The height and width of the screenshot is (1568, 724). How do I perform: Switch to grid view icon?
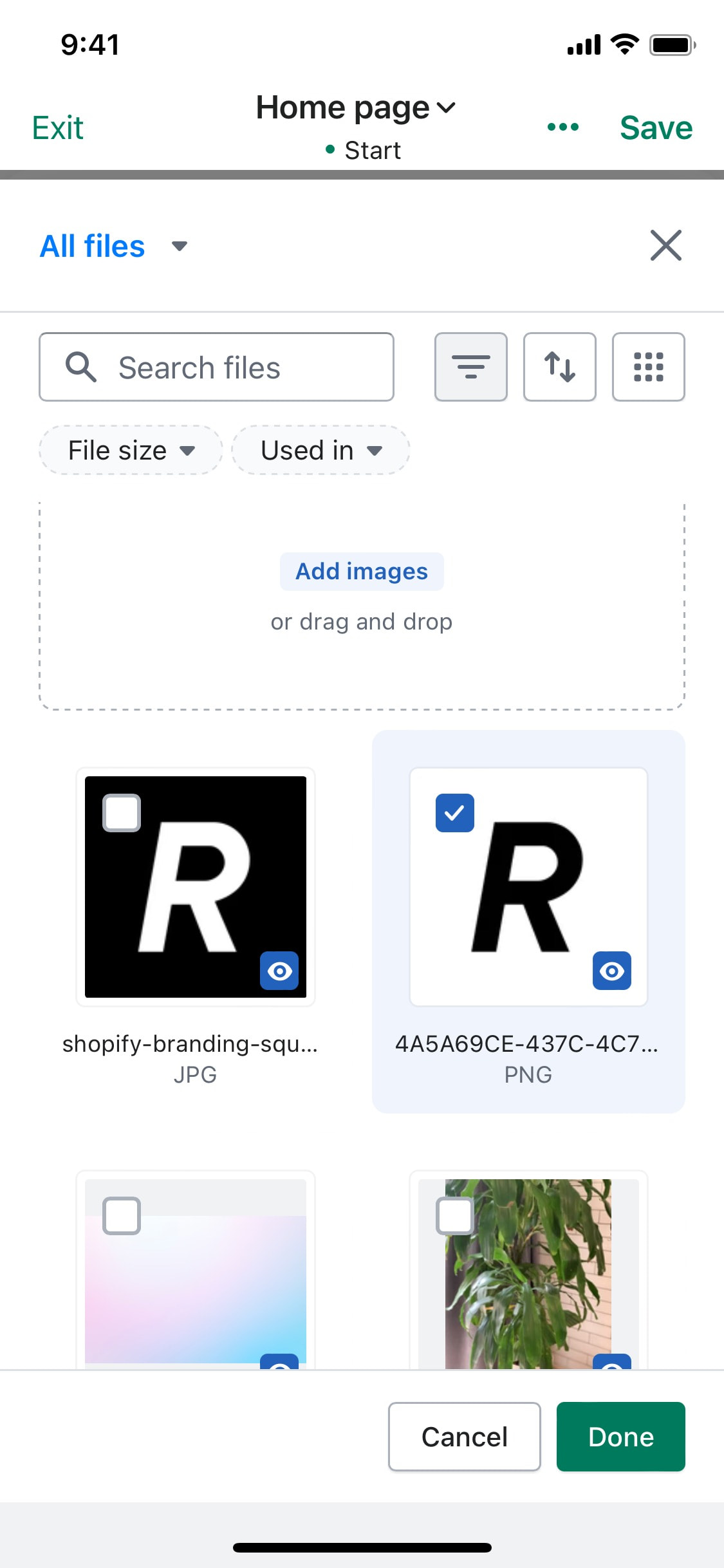pyautogui.click(x=648, y=367)
